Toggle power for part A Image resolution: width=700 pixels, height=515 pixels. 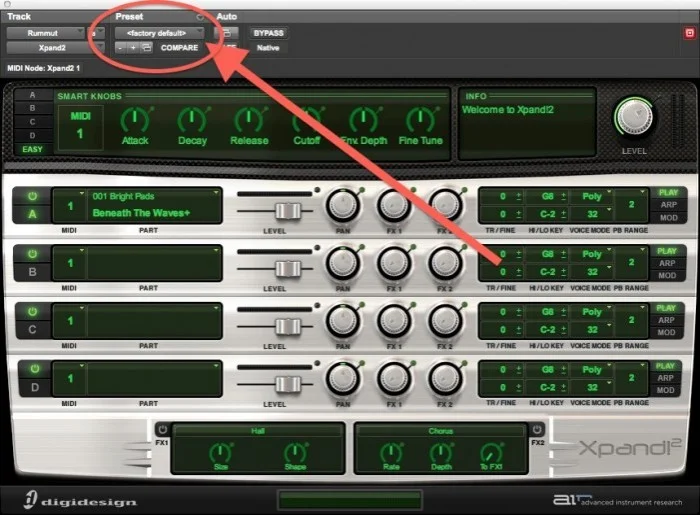coord(32,196)
